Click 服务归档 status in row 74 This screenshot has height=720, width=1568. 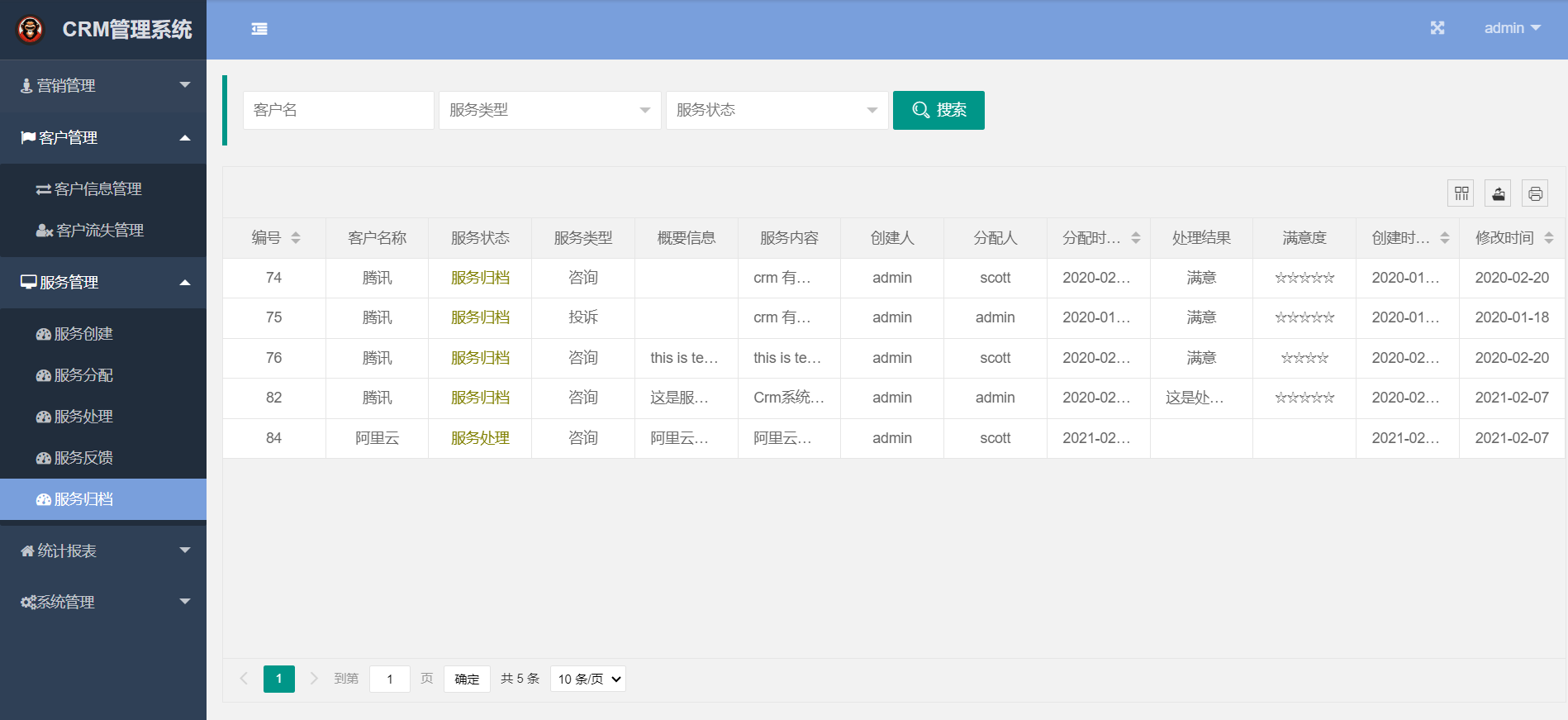(x=480, y=278)
